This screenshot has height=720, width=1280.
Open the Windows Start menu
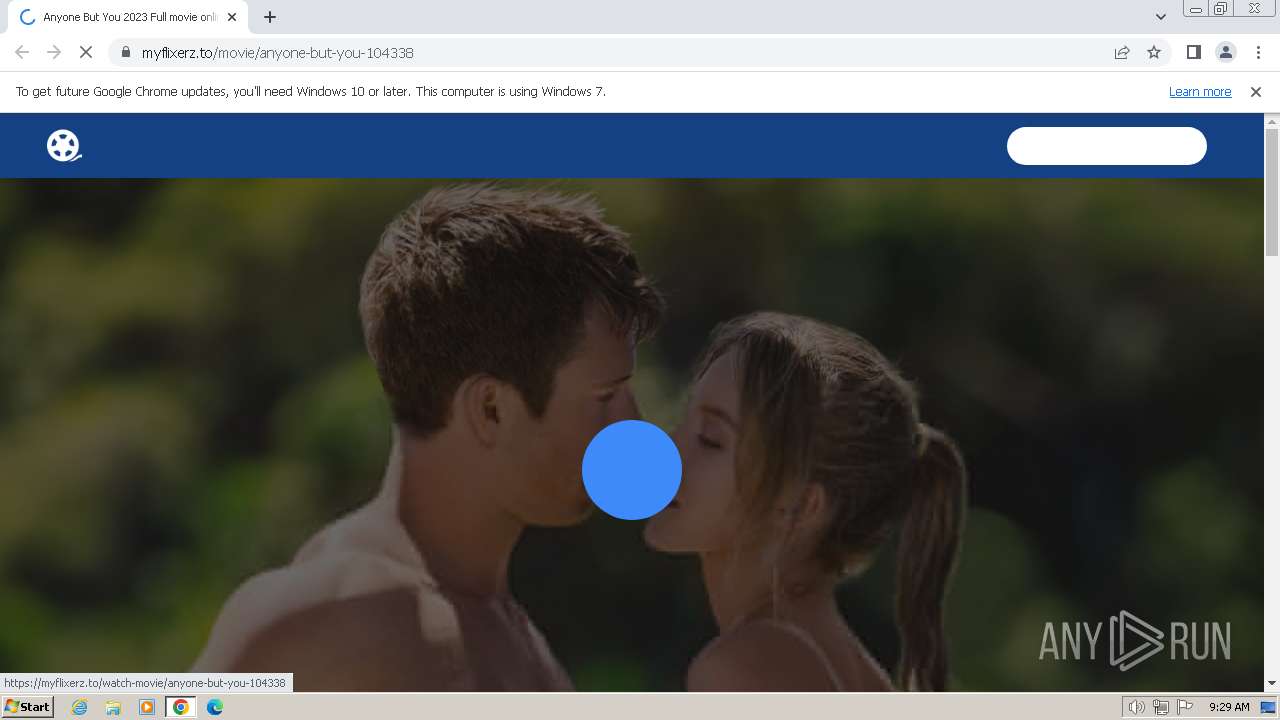(28, 707)
